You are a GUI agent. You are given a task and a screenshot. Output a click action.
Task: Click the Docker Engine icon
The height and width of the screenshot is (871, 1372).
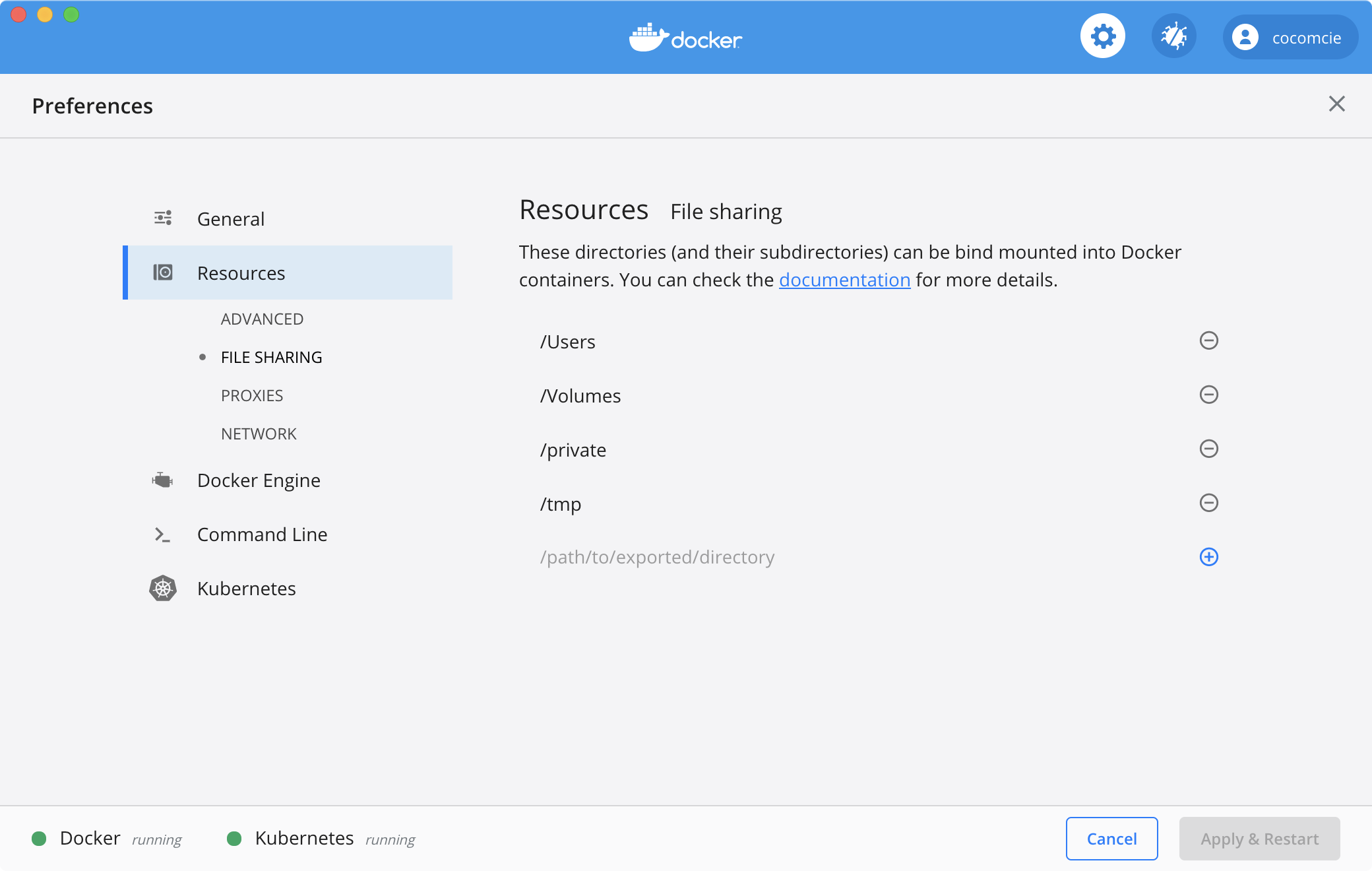162,480
